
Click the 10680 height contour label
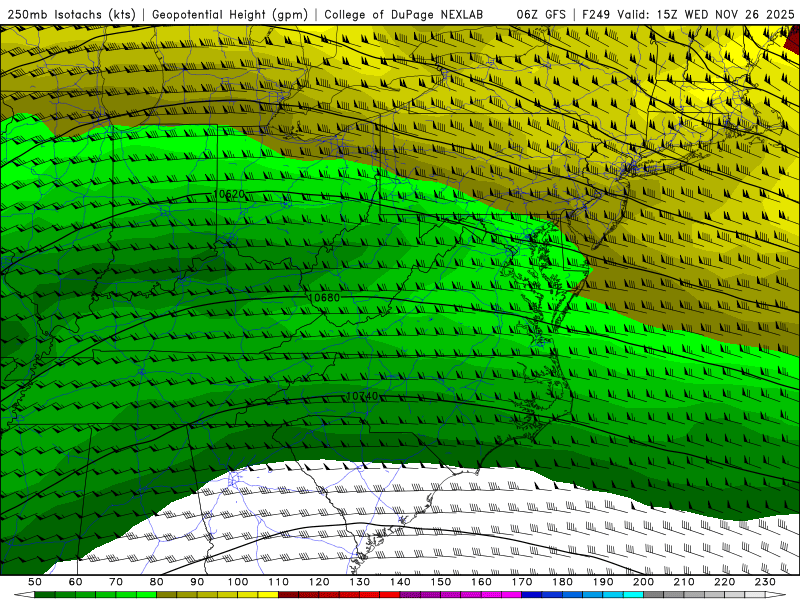coord(324,297)
